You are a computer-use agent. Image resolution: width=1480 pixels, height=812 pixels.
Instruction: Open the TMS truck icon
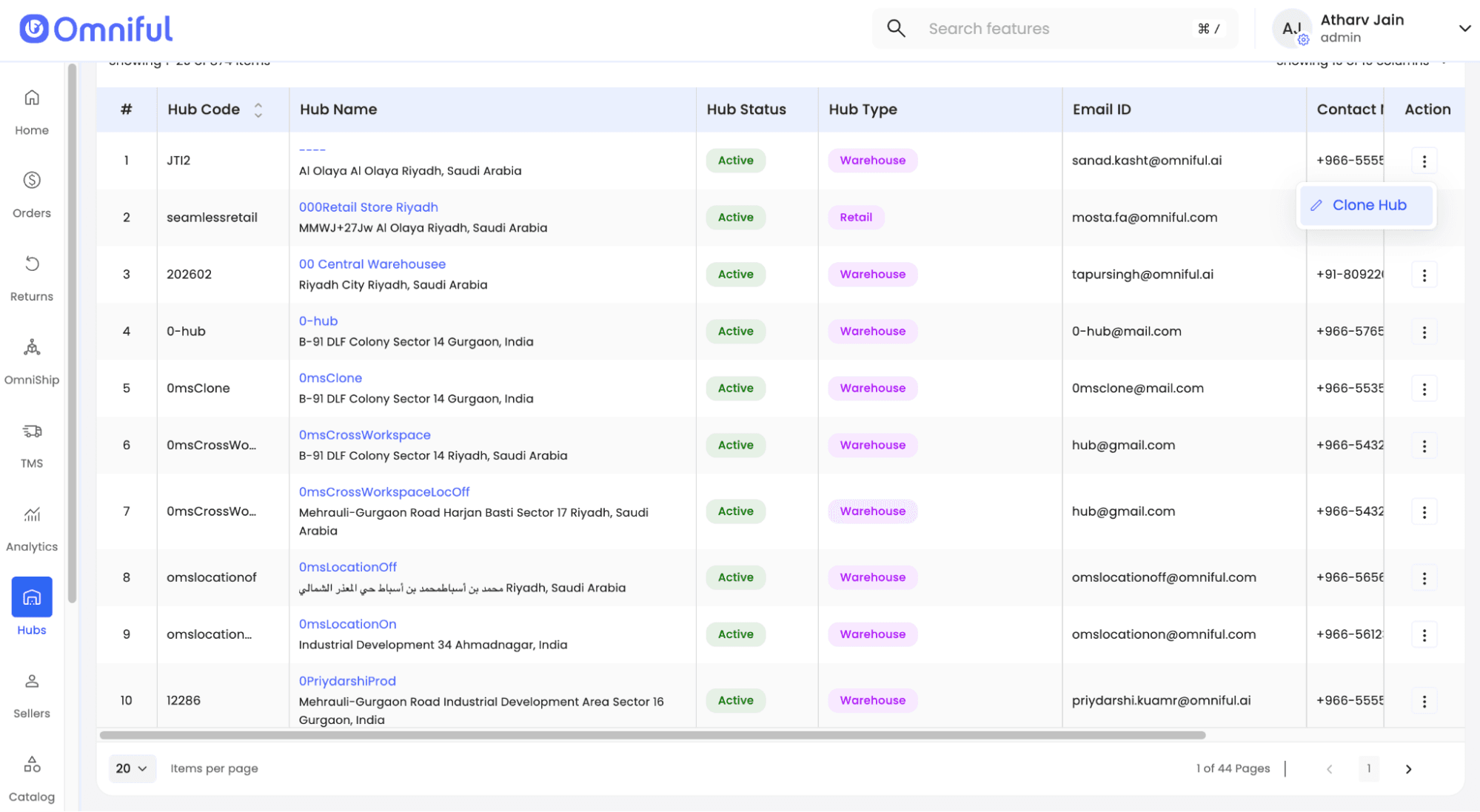(32, 432)
